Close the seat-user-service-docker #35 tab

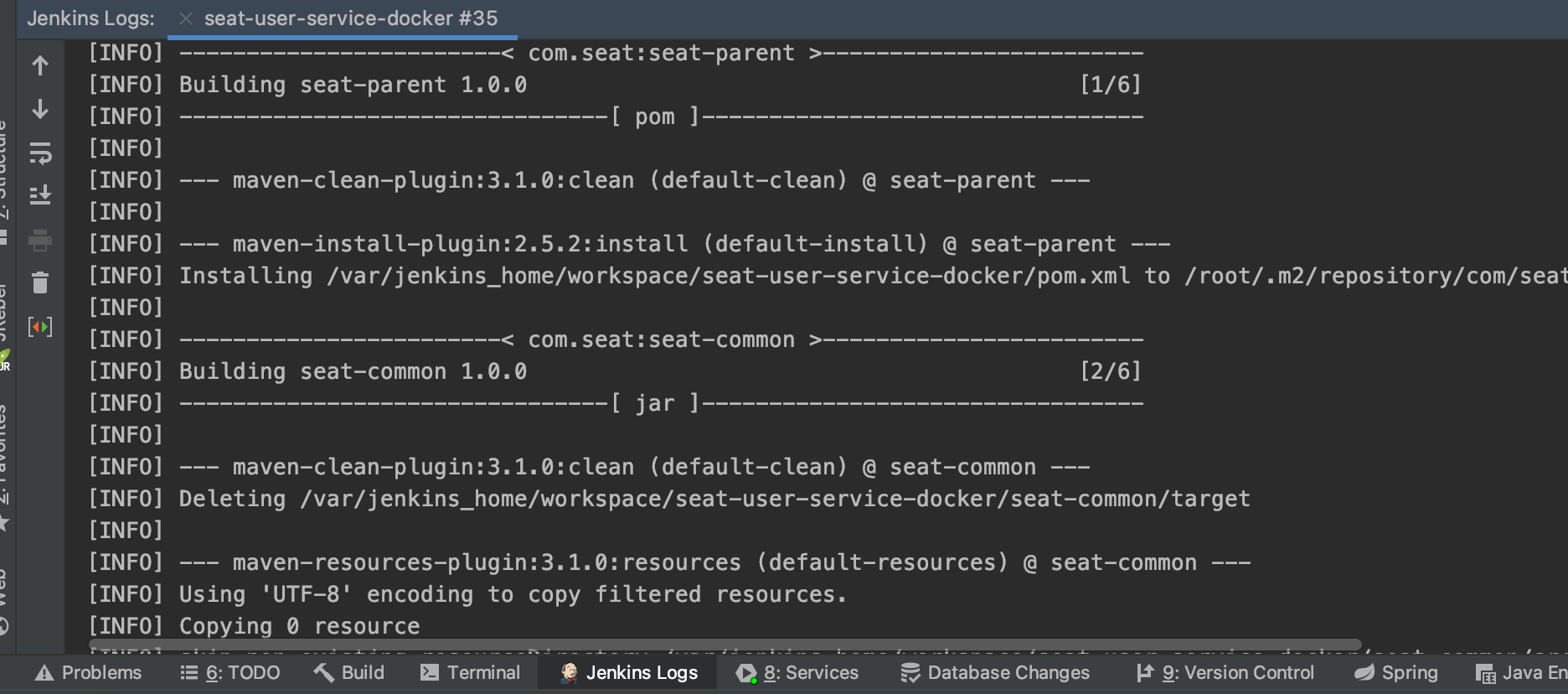[186, 18]
